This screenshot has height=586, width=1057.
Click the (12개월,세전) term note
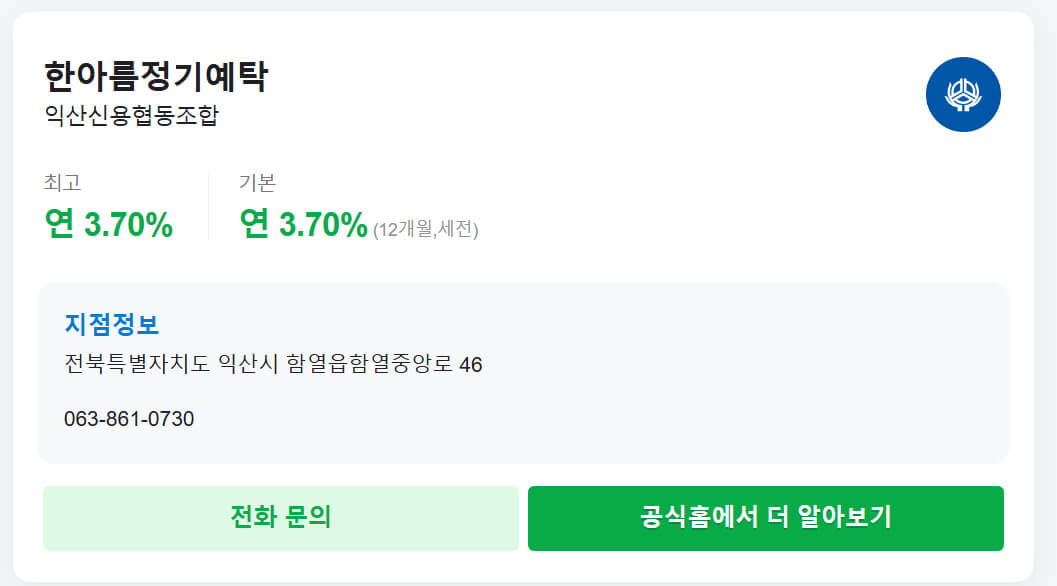(426, 230)
